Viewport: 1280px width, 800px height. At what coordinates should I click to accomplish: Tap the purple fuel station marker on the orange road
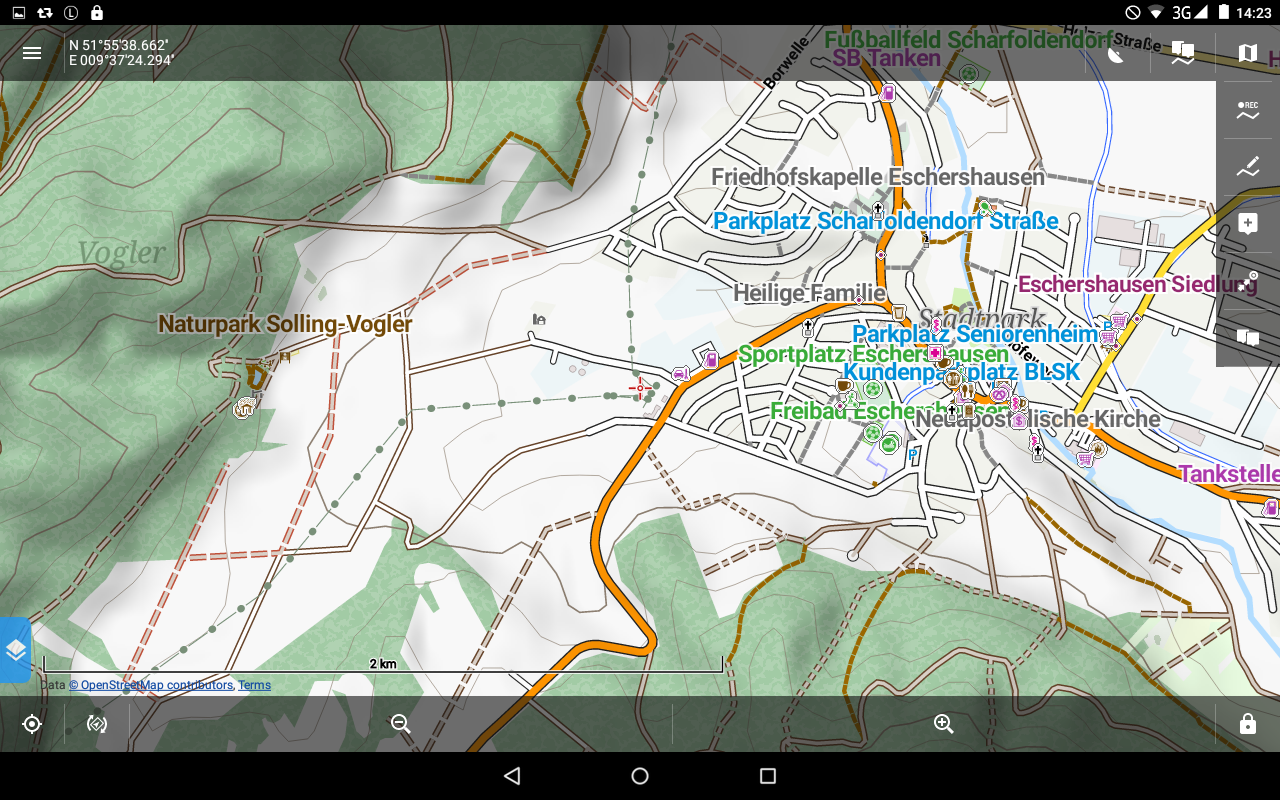(710, 359)
